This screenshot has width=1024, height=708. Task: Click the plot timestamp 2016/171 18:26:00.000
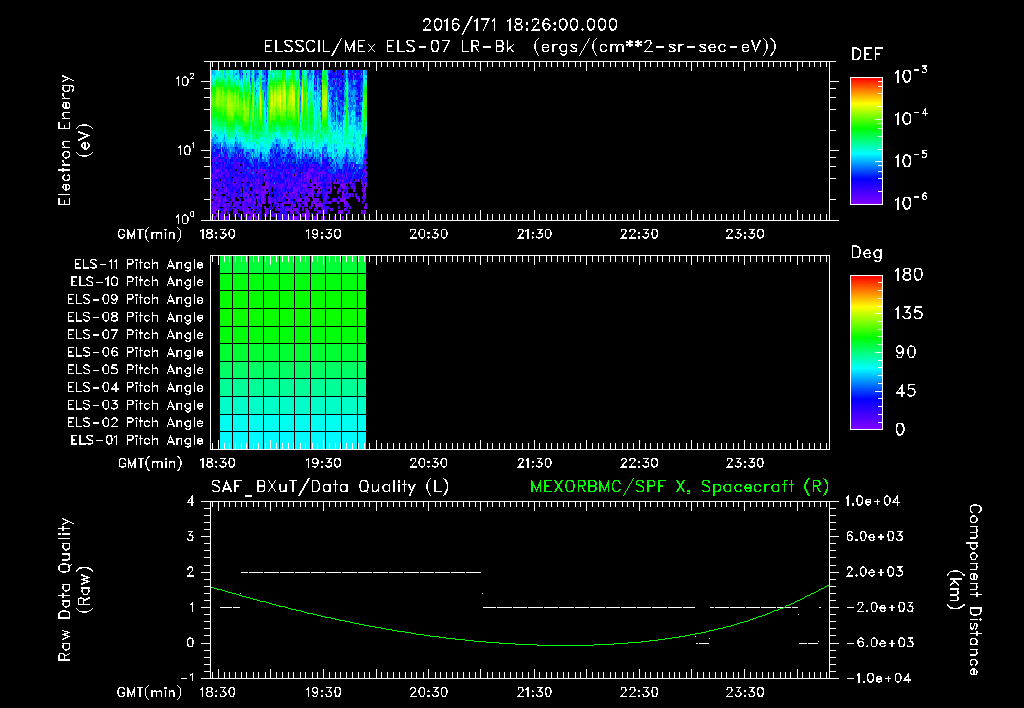pyautogui.click(x=520, y=25)
